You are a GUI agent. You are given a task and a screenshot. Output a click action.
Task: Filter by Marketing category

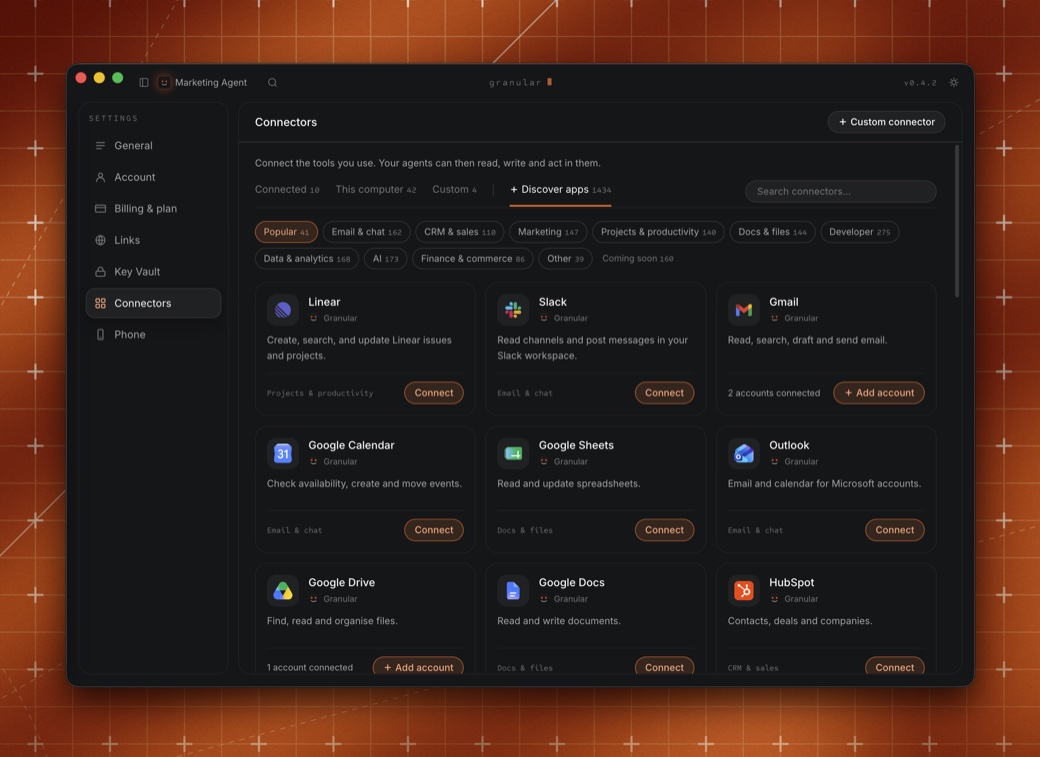[548, 232]
